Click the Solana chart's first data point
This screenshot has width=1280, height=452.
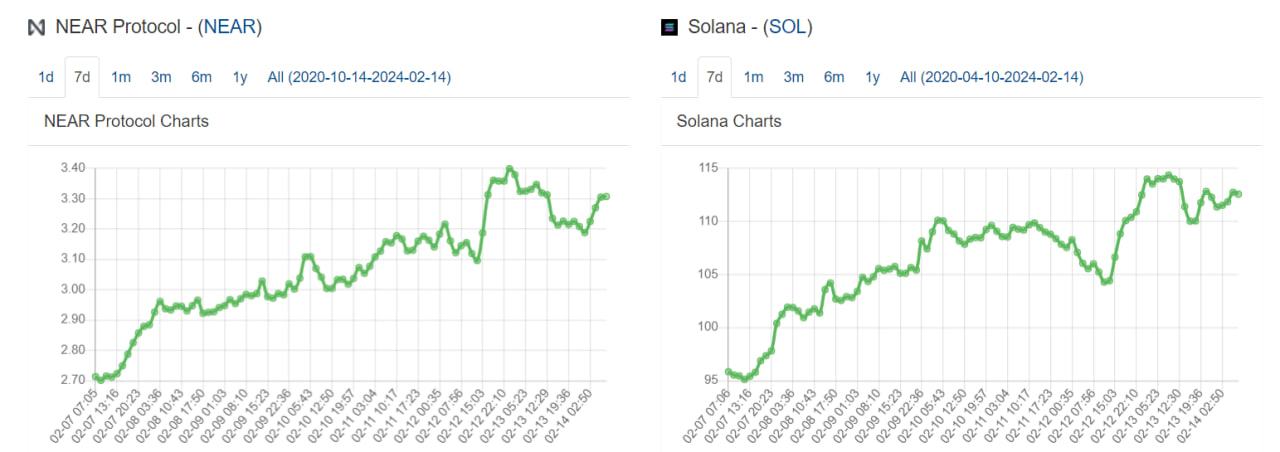click(x=728, y=372)
